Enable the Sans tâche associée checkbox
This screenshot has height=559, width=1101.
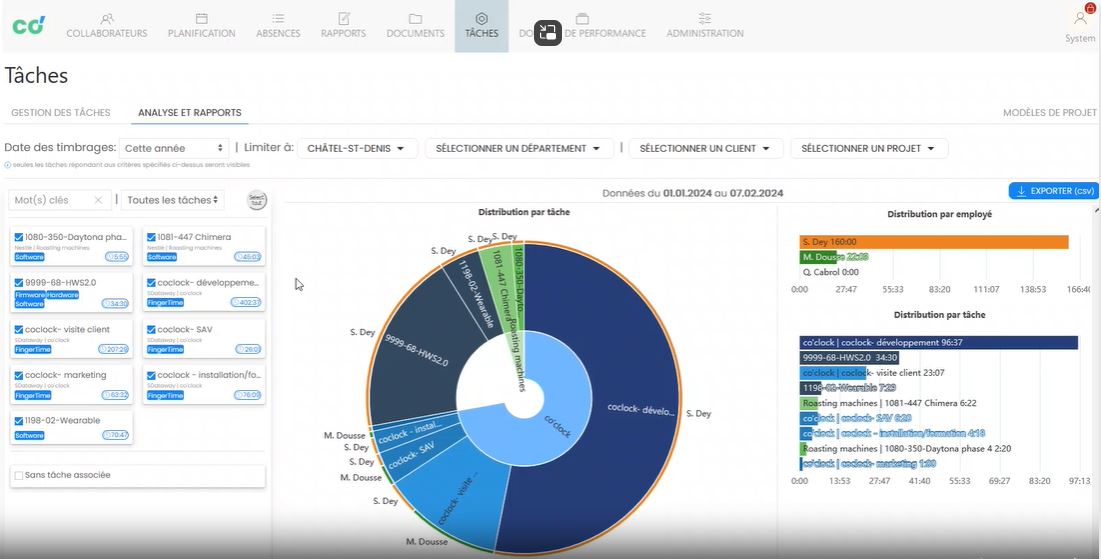[x=19, y=475]
